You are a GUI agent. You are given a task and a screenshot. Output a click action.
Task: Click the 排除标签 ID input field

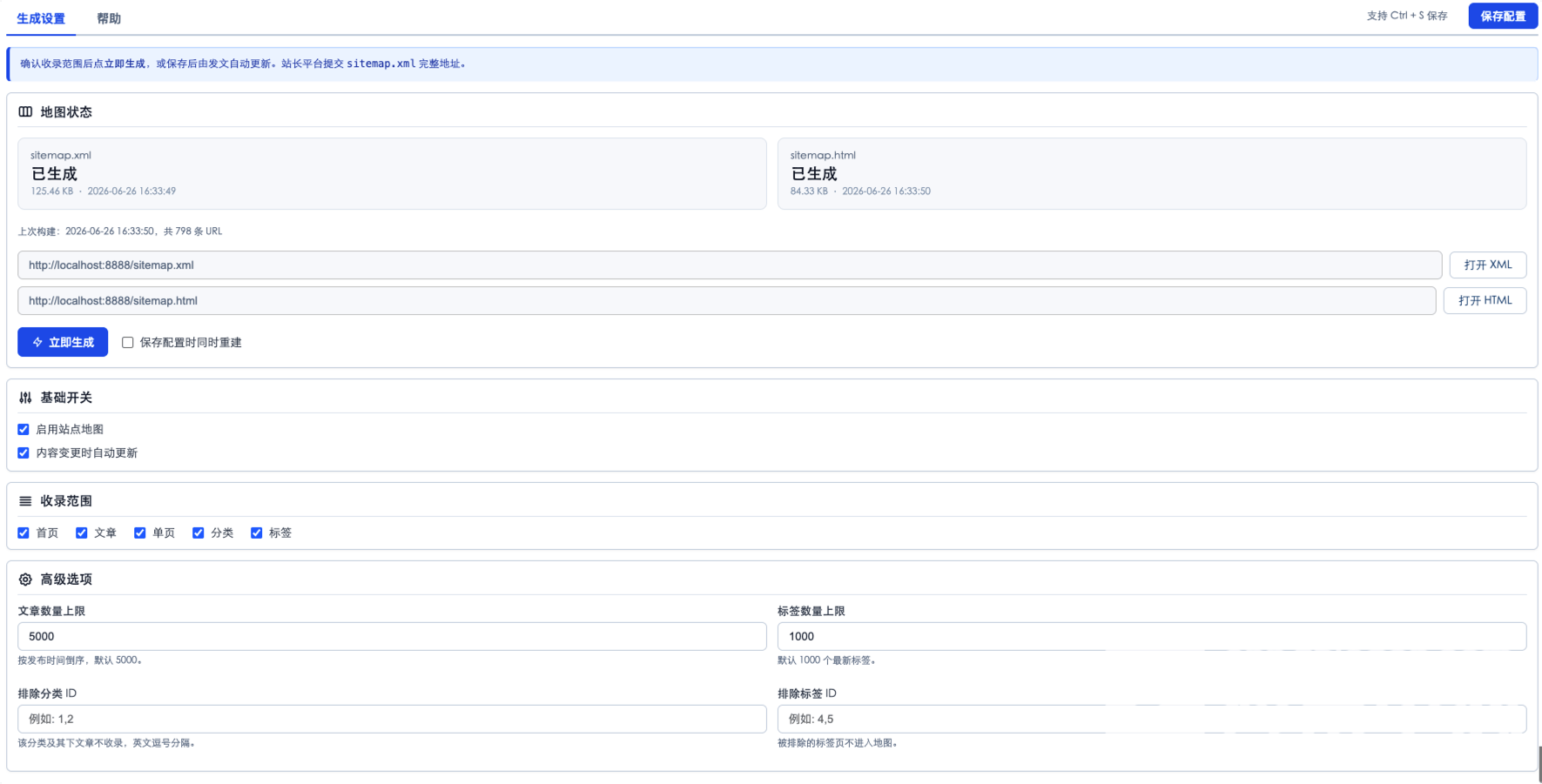[1152, 719]
